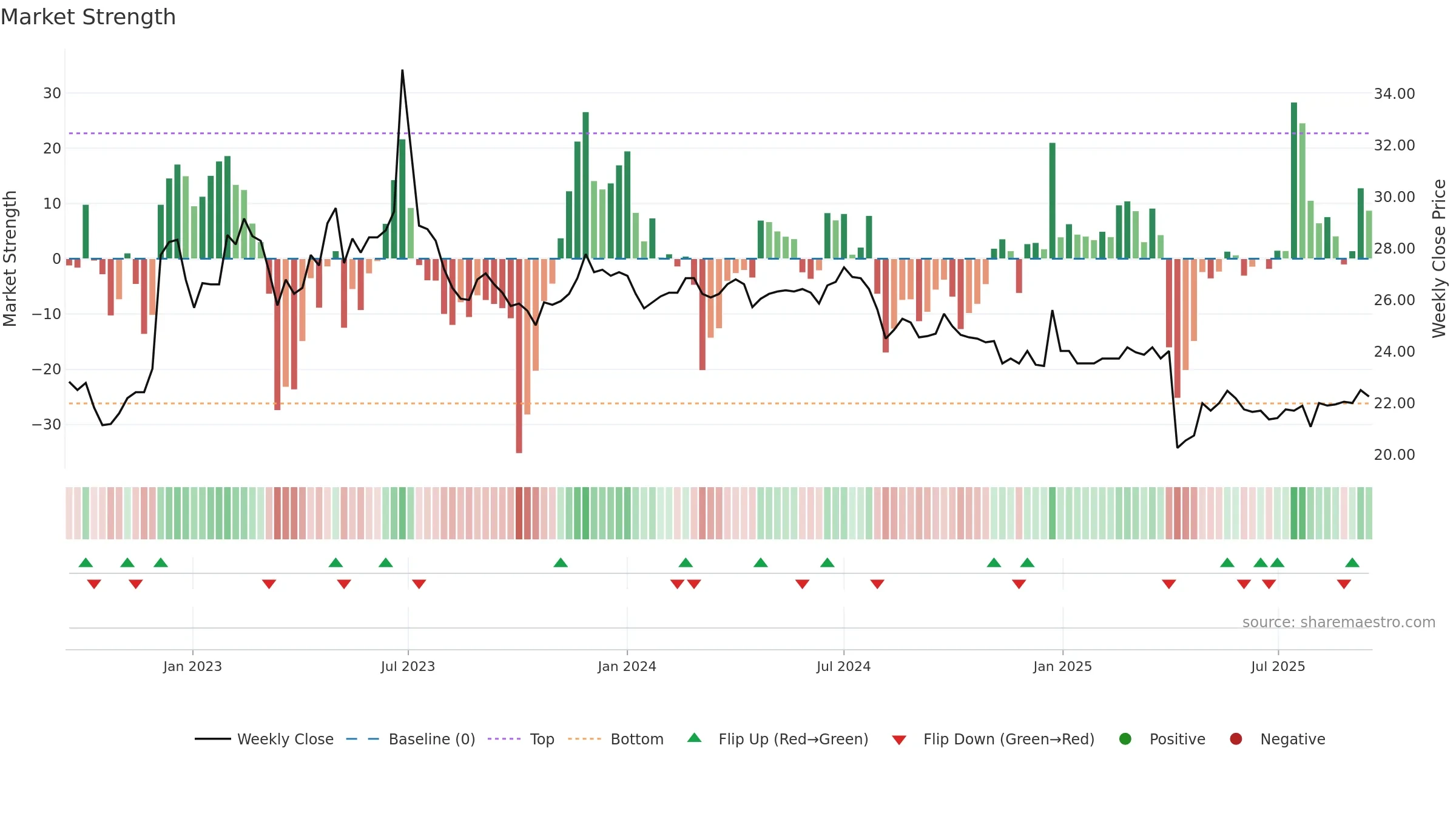Click the first green flip-up triangle marker
This screenshot has height=819, width=1456.
click(86, 562)
